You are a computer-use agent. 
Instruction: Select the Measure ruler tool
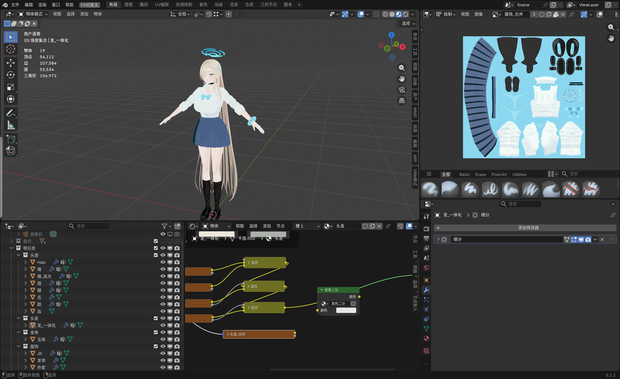click(11, 126)
